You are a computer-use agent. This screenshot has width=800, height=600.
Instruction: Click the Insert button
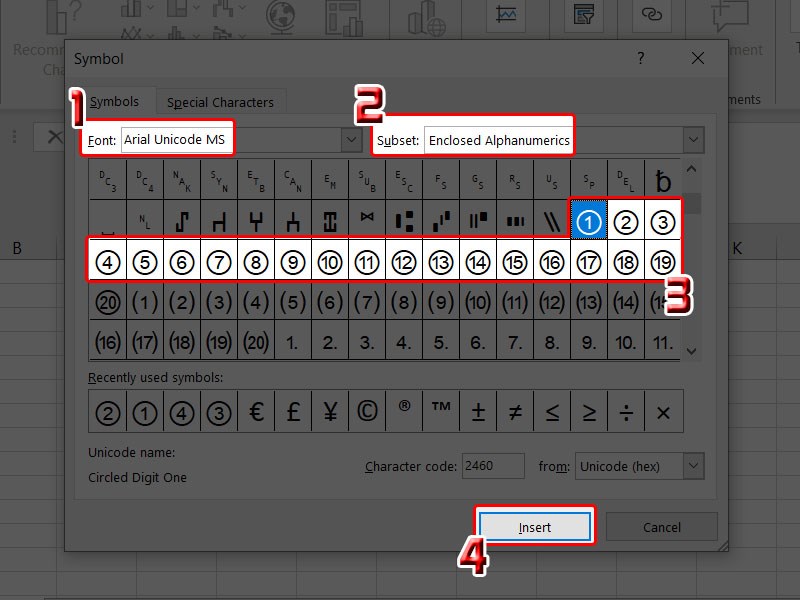coord(535,527)
